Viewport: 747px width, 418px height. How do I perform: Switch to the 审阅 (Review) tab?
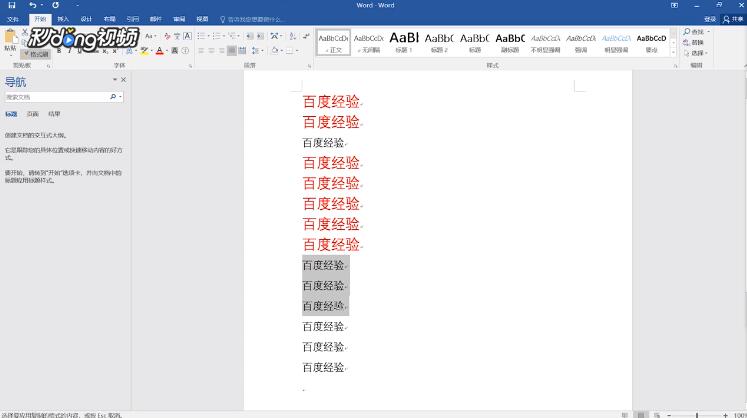(x=179, y=19)
